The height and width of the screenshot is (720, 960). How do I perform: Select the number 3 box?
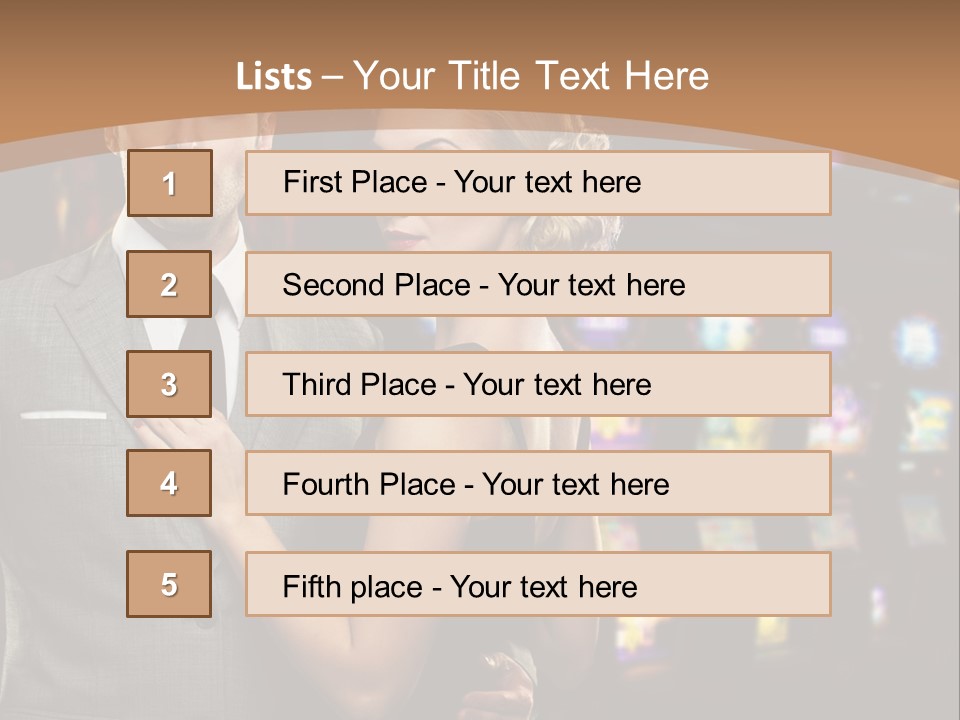pyautogui.click(x=169, y=384)
